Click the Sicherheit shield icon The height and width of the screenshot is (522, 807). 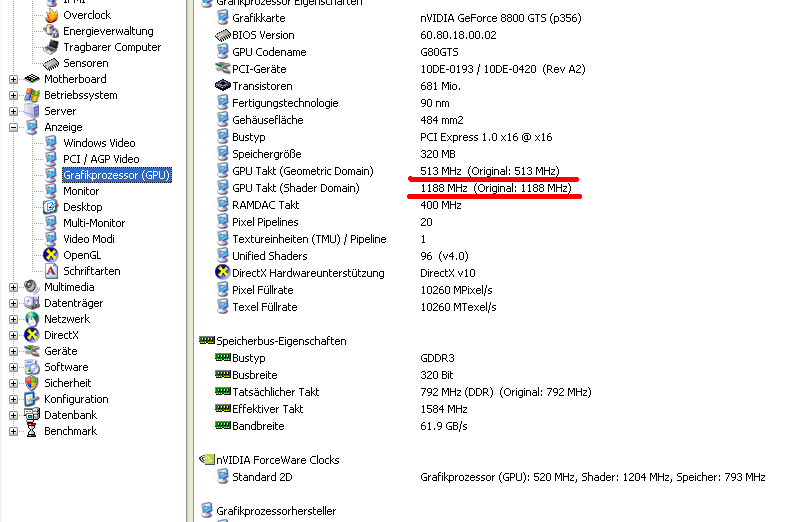[x=32, y=383]
